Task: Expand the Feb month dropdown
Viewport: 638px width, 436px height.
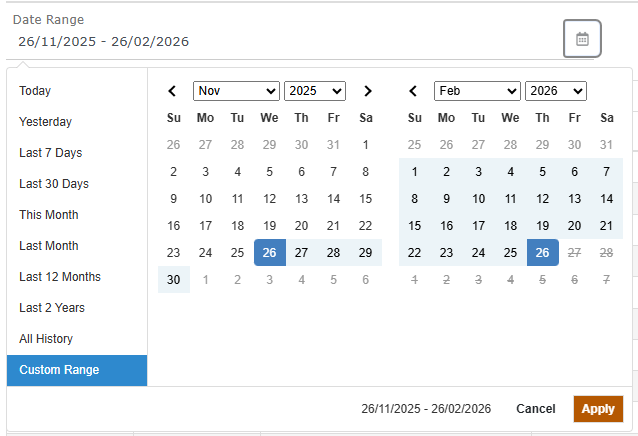Action: click(477, 91)
